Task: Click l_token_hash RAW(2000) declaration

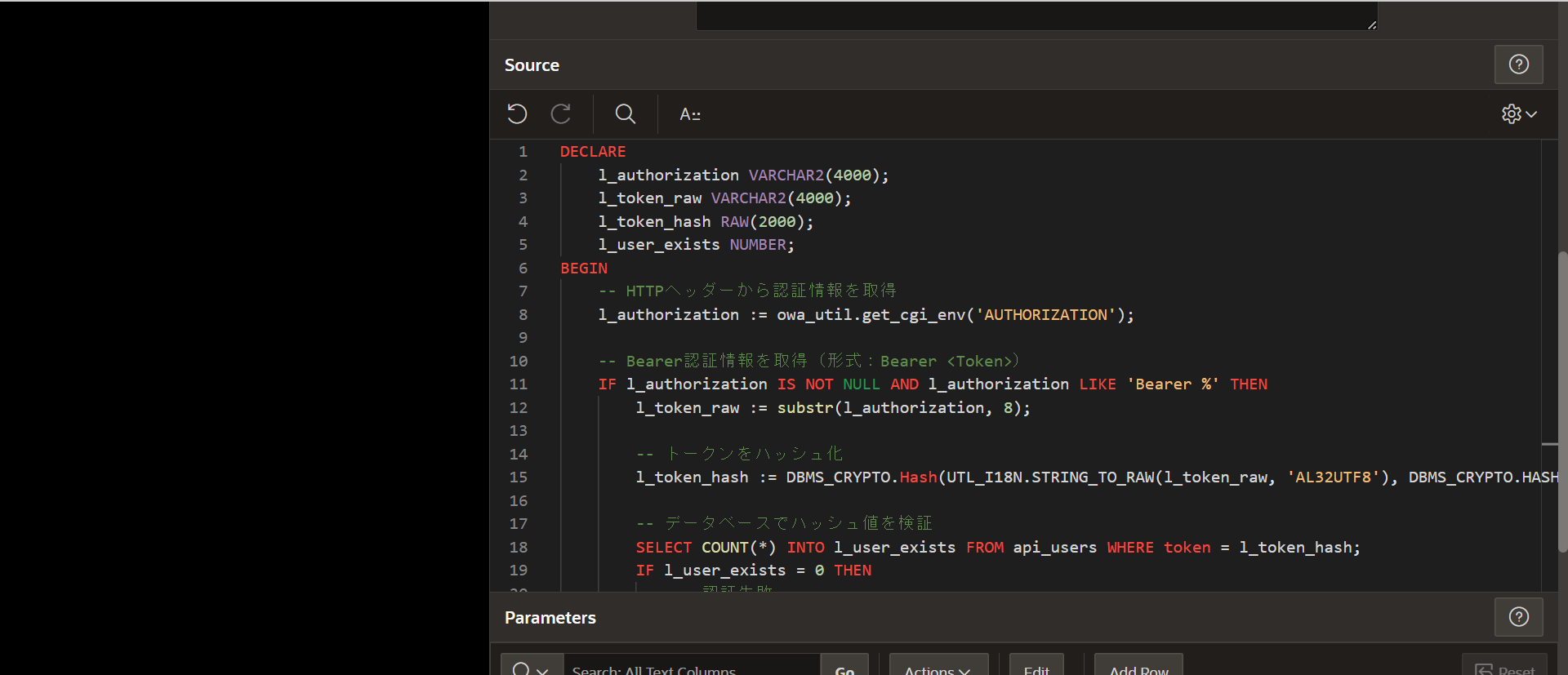Action: tap(706, 222)
